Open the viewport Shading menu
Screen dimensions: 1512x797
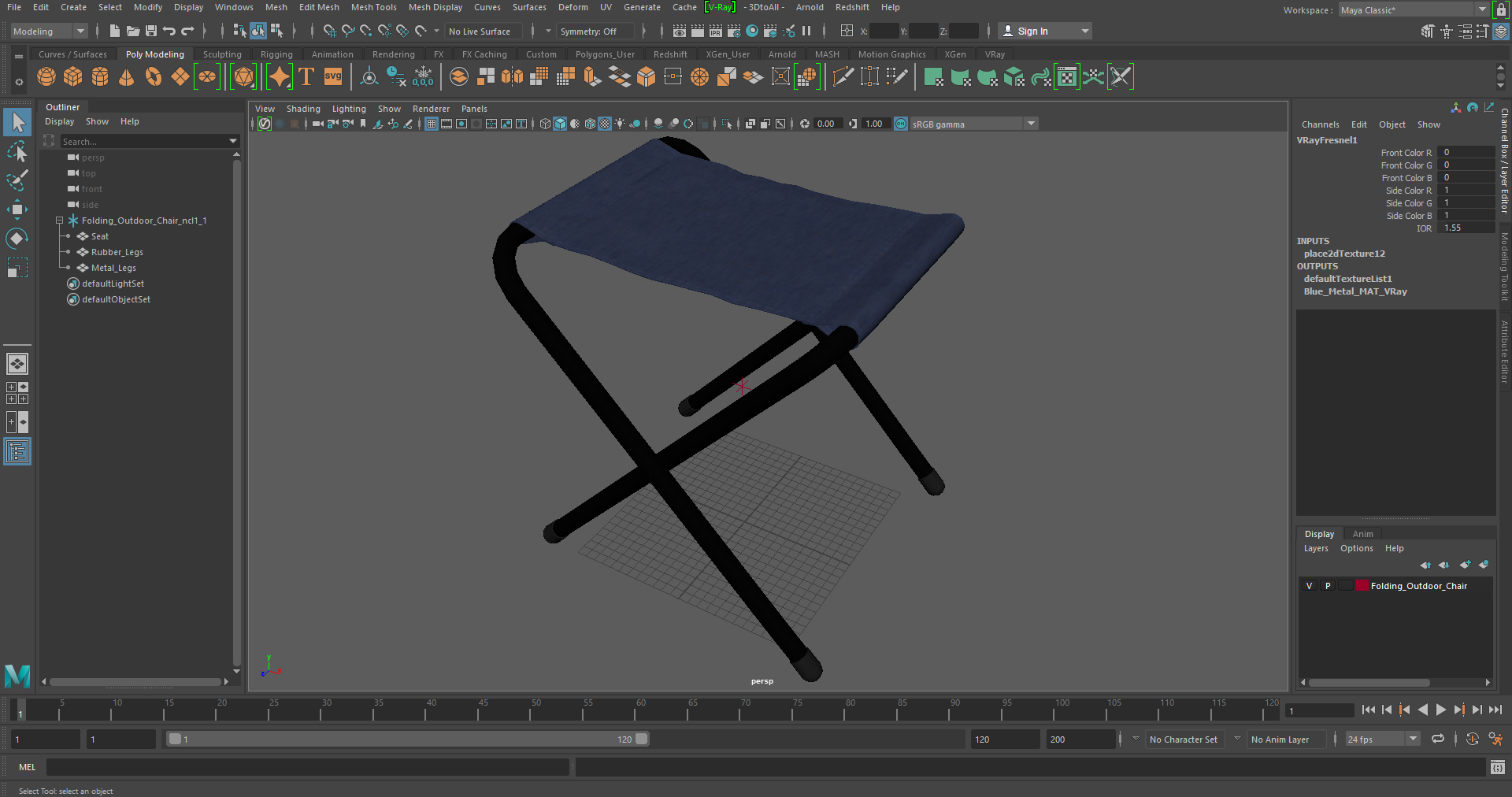click(303, 109)
